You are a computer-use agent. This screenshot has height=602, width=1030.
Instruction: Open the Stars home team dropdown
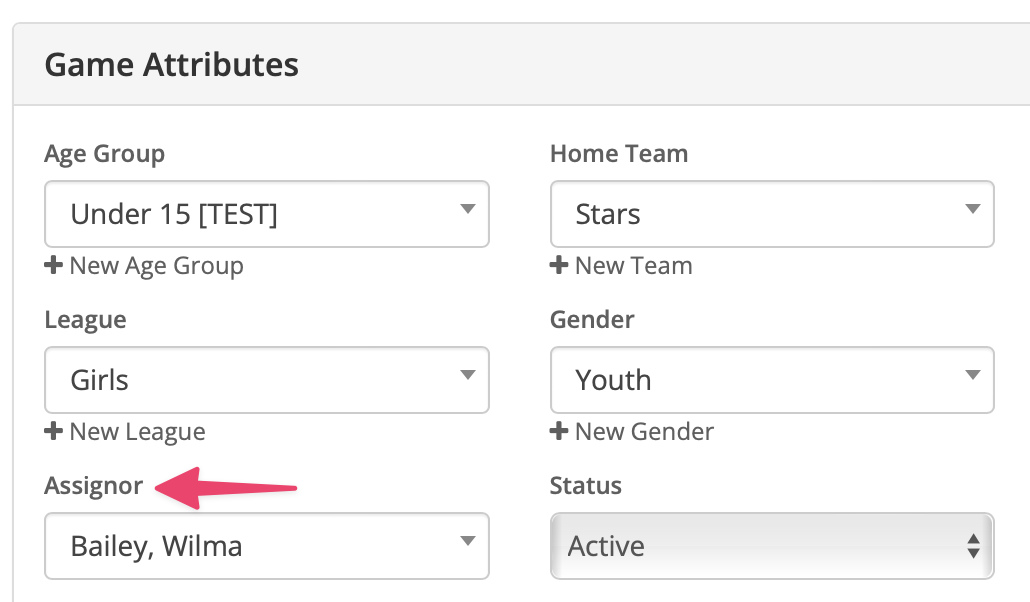772,214
